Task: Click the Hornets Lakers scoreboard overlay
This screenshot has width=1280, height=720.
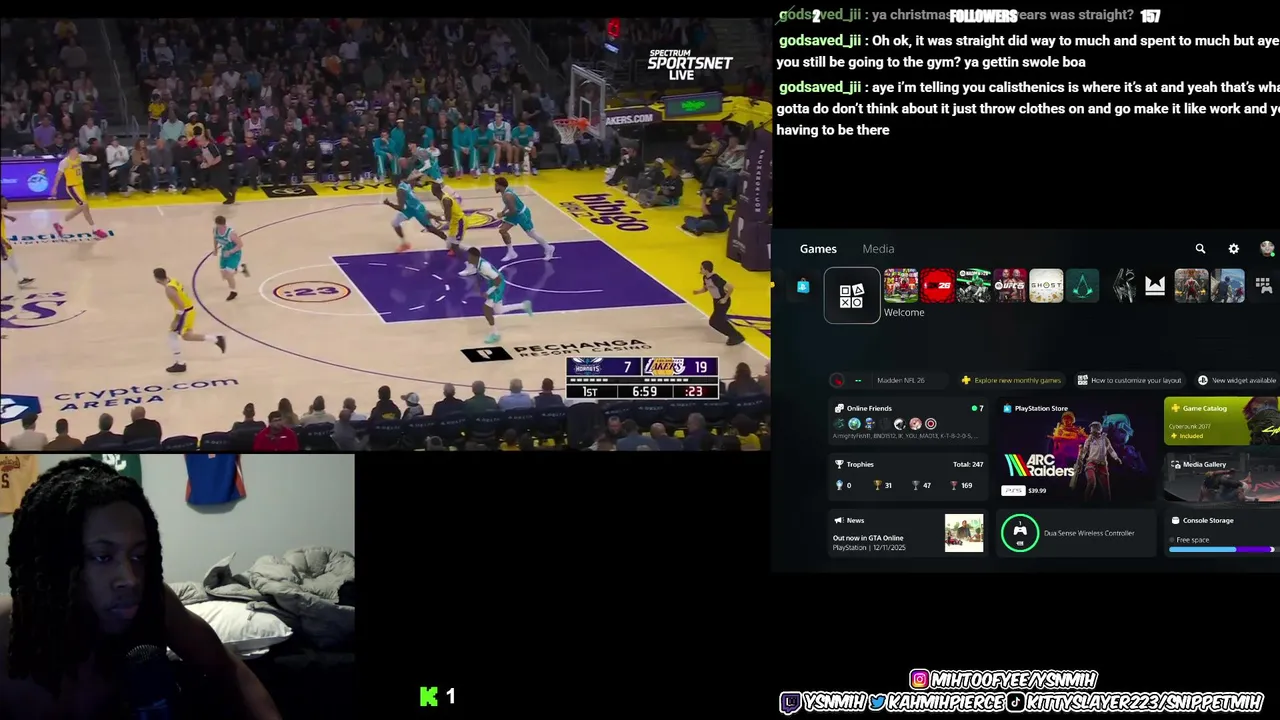Action: (642, 378)
